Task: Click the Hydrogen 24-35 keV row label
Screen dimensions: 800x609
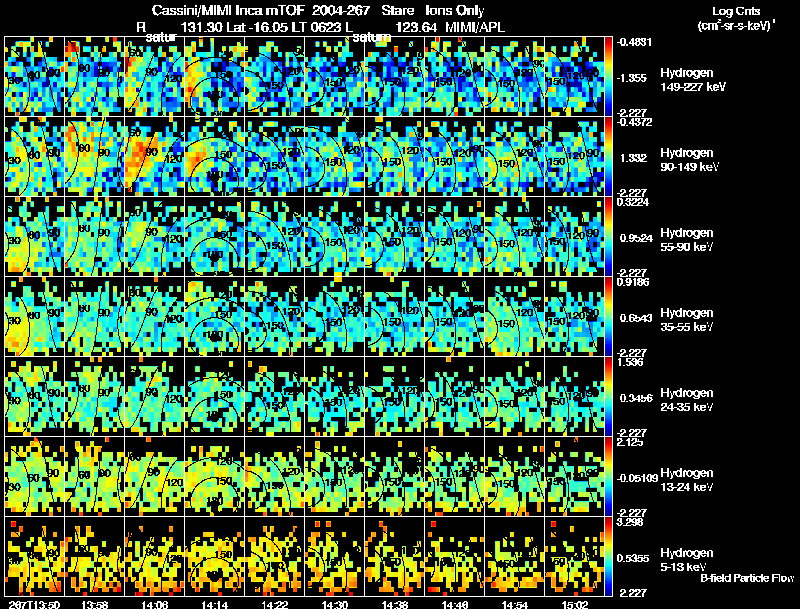Action: (x=687, y=400)
